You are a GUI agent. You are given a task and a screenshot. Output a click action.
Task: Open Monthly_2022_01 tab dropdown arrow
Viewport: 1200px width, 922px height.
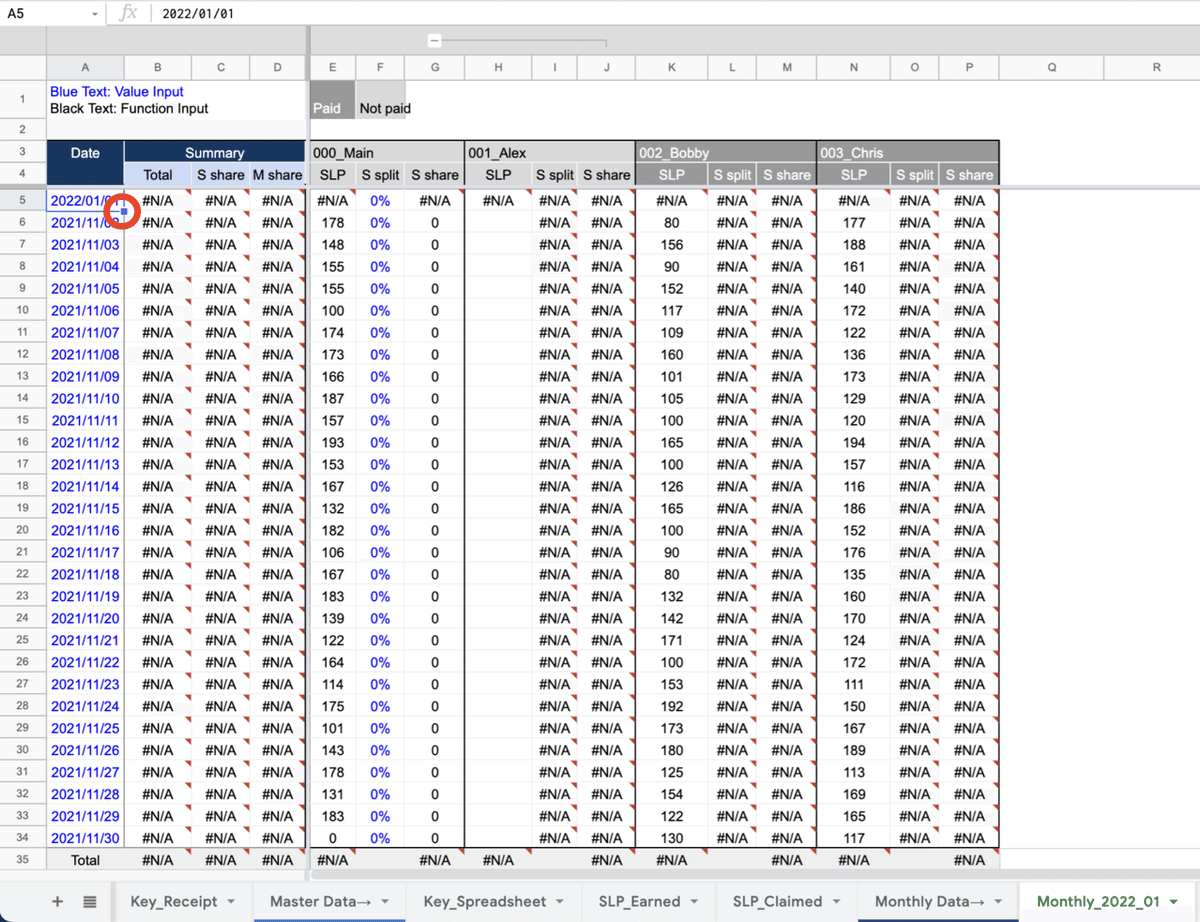tap(1173, 902)
